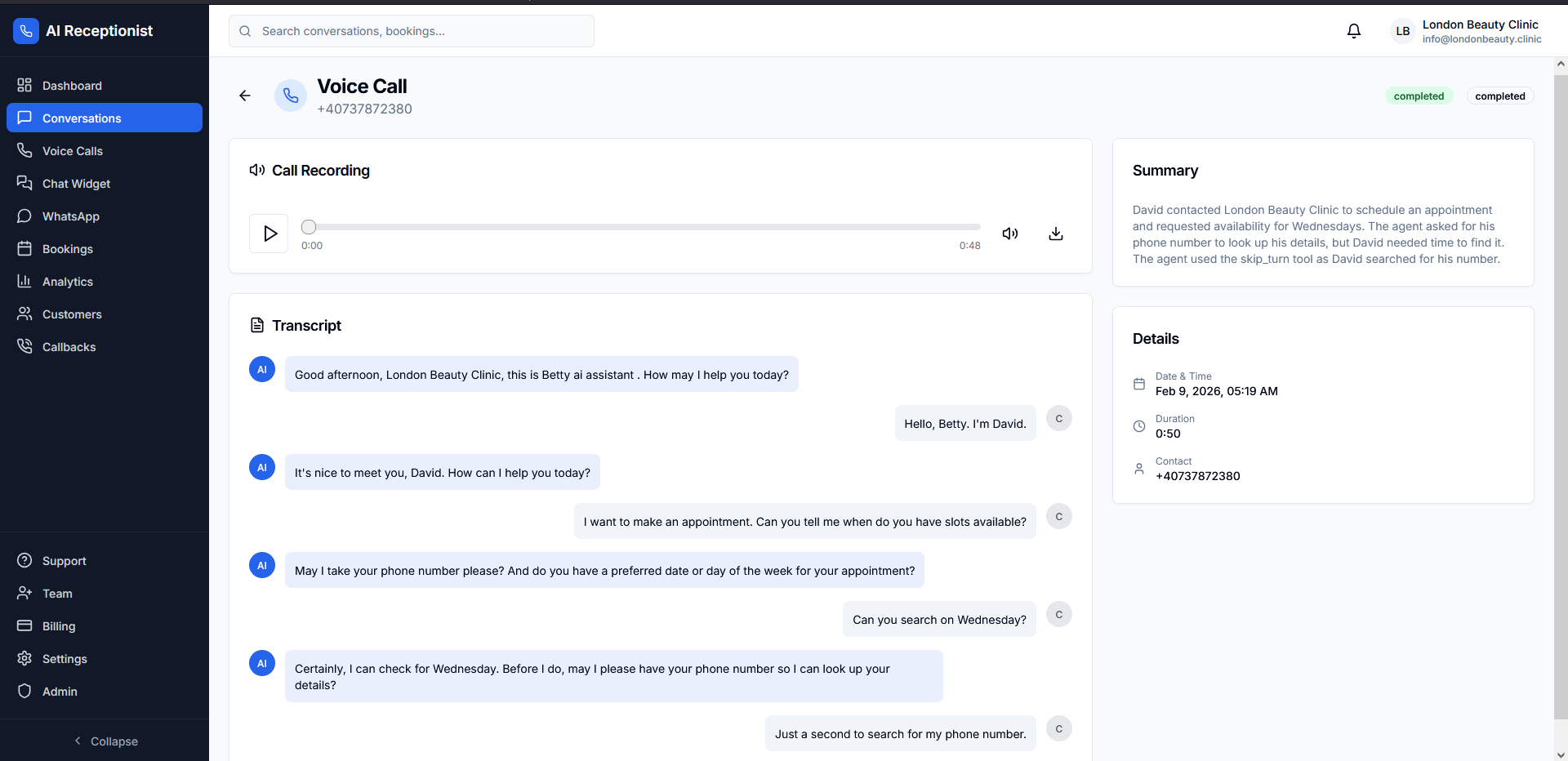Open the Support page

click(64, 561)
